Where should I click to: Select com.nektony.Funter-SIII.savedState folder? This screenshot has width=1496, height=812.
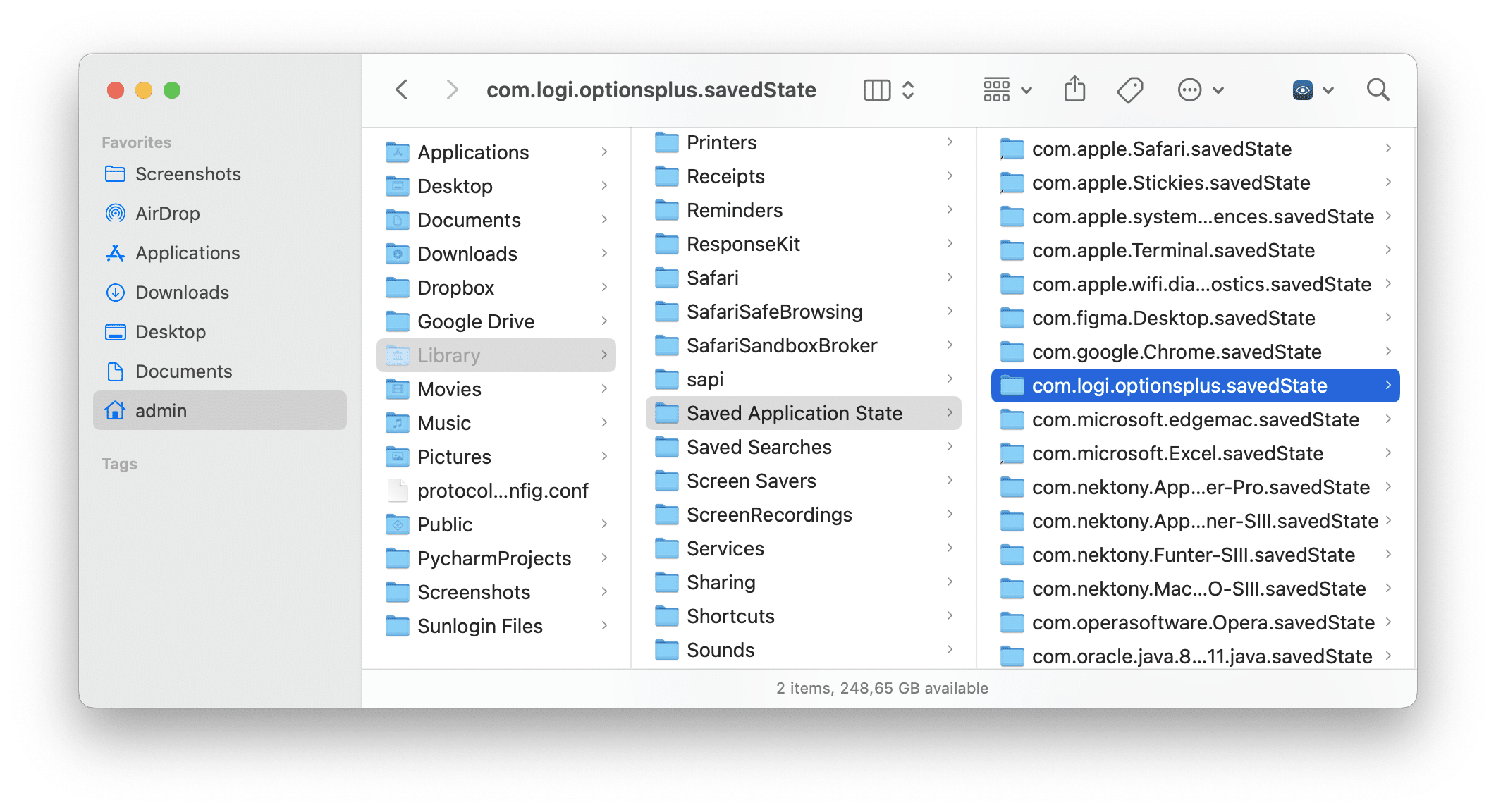coord(1196,555)
